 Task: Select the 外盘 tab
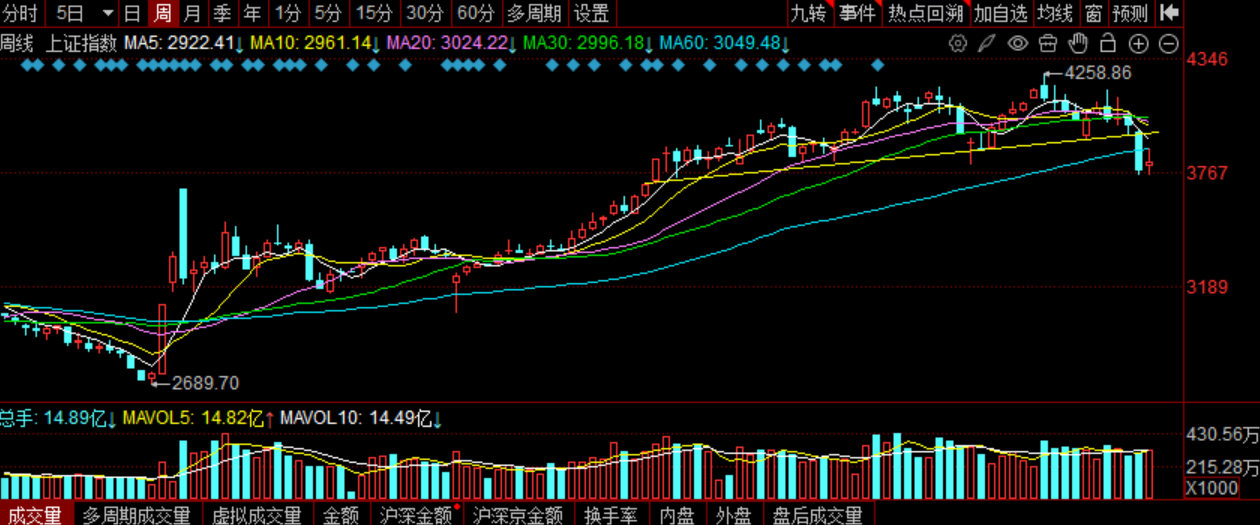pyautogui.click(x=733, y=515)
